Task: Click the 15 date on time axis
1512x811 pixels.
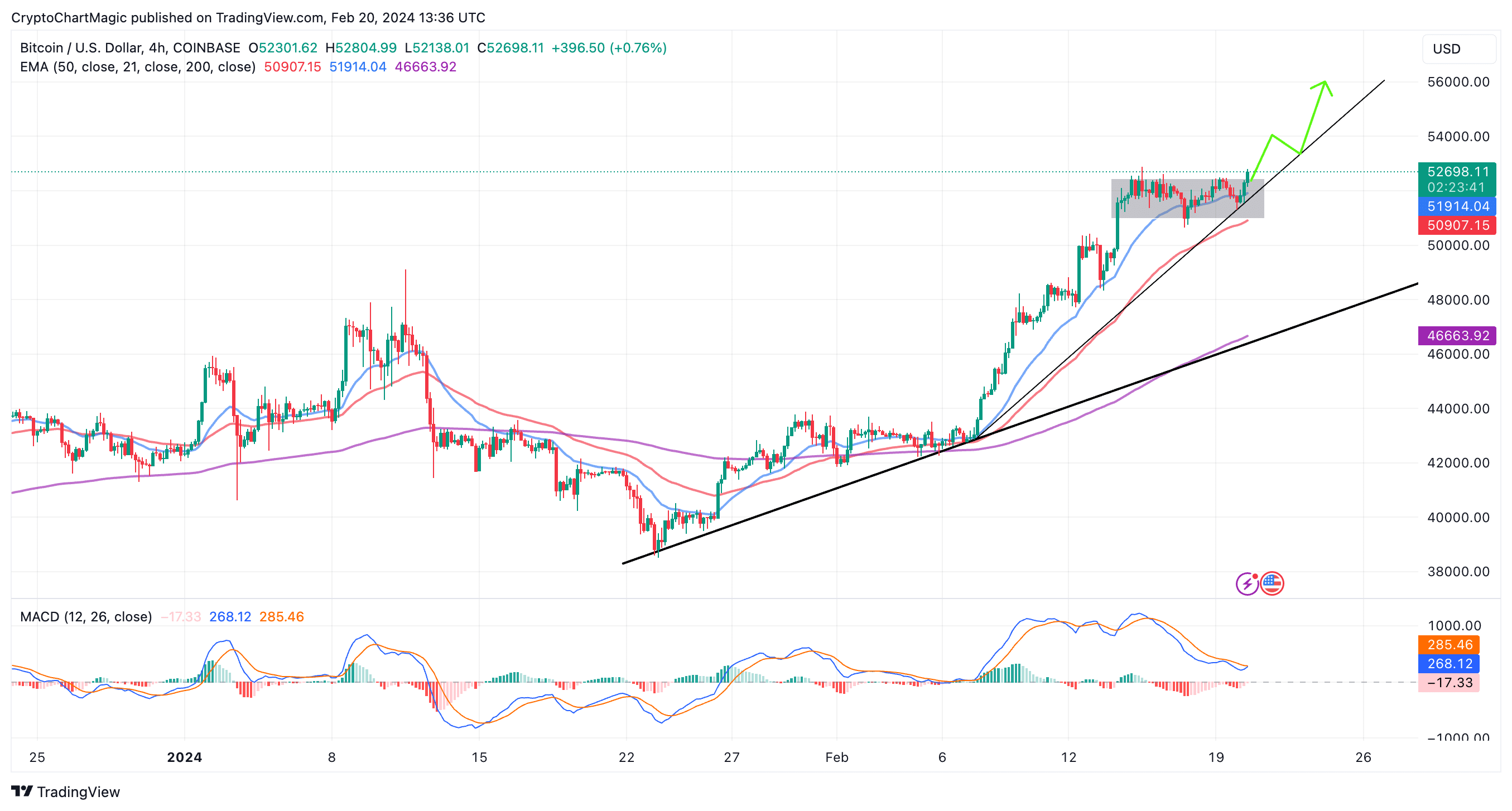Action: pyautogui.click(x=479, y=757)
